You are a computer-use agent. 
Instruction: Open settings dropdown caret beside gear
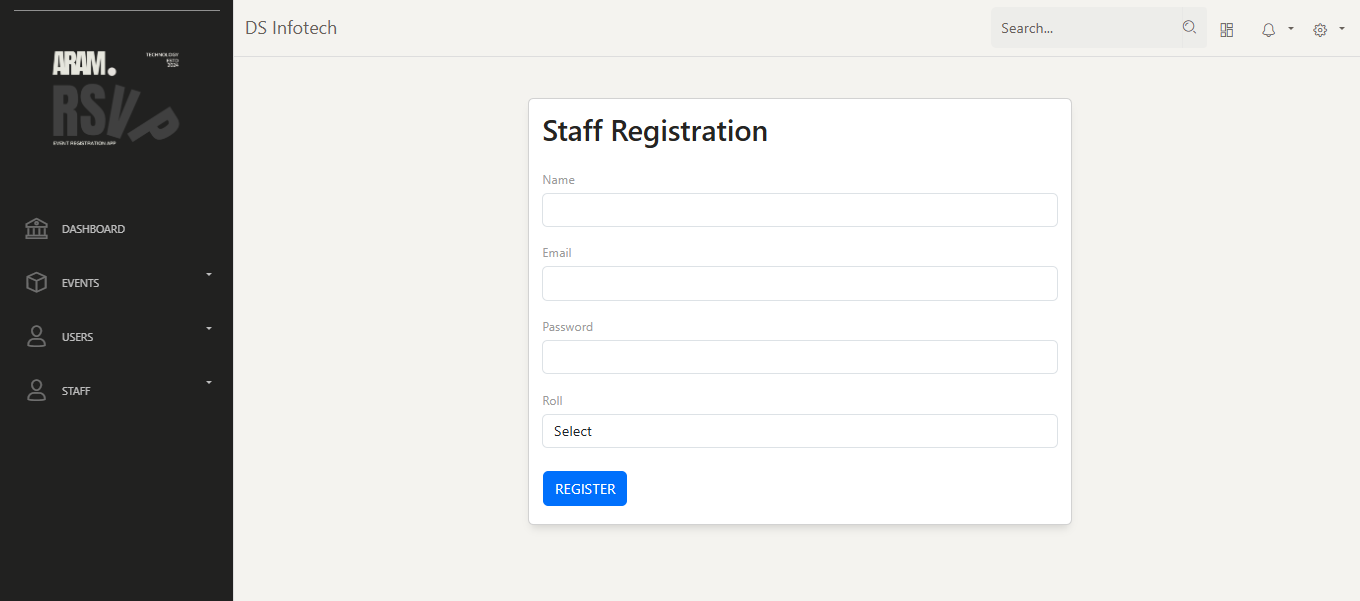click(x=1342, y=28)
